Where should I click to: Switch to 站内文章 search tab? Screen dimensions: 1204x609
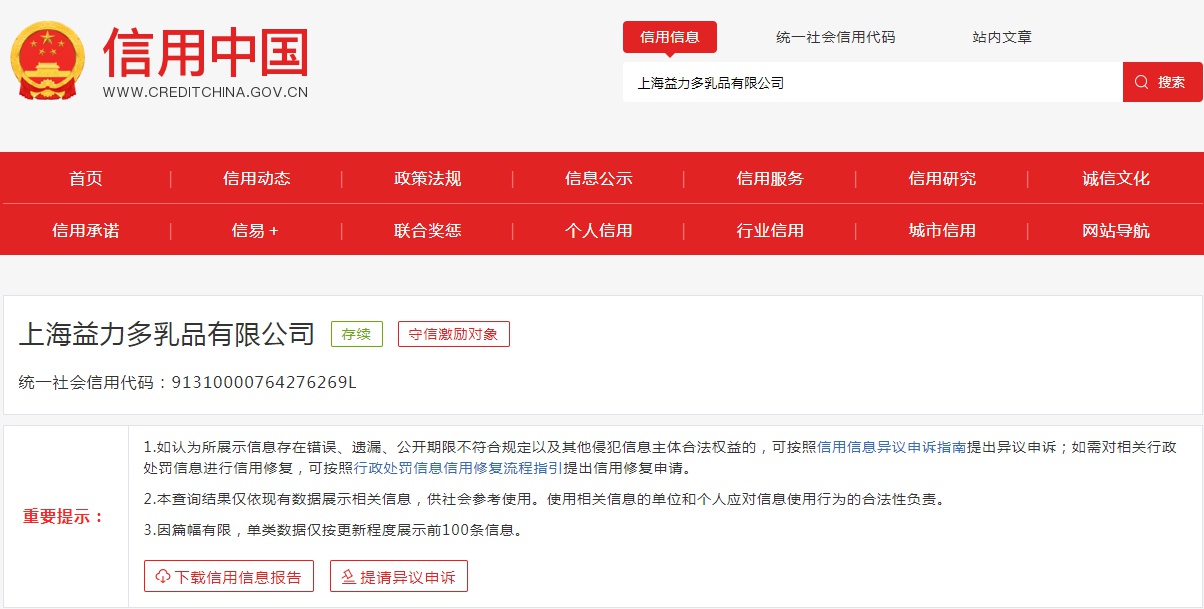1002,37
